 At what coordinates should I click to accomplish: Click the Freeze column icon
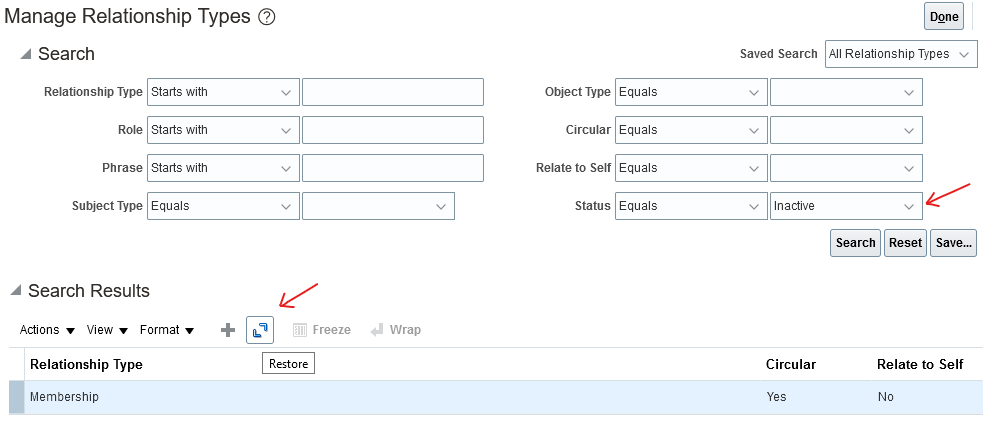click(321, 330)
